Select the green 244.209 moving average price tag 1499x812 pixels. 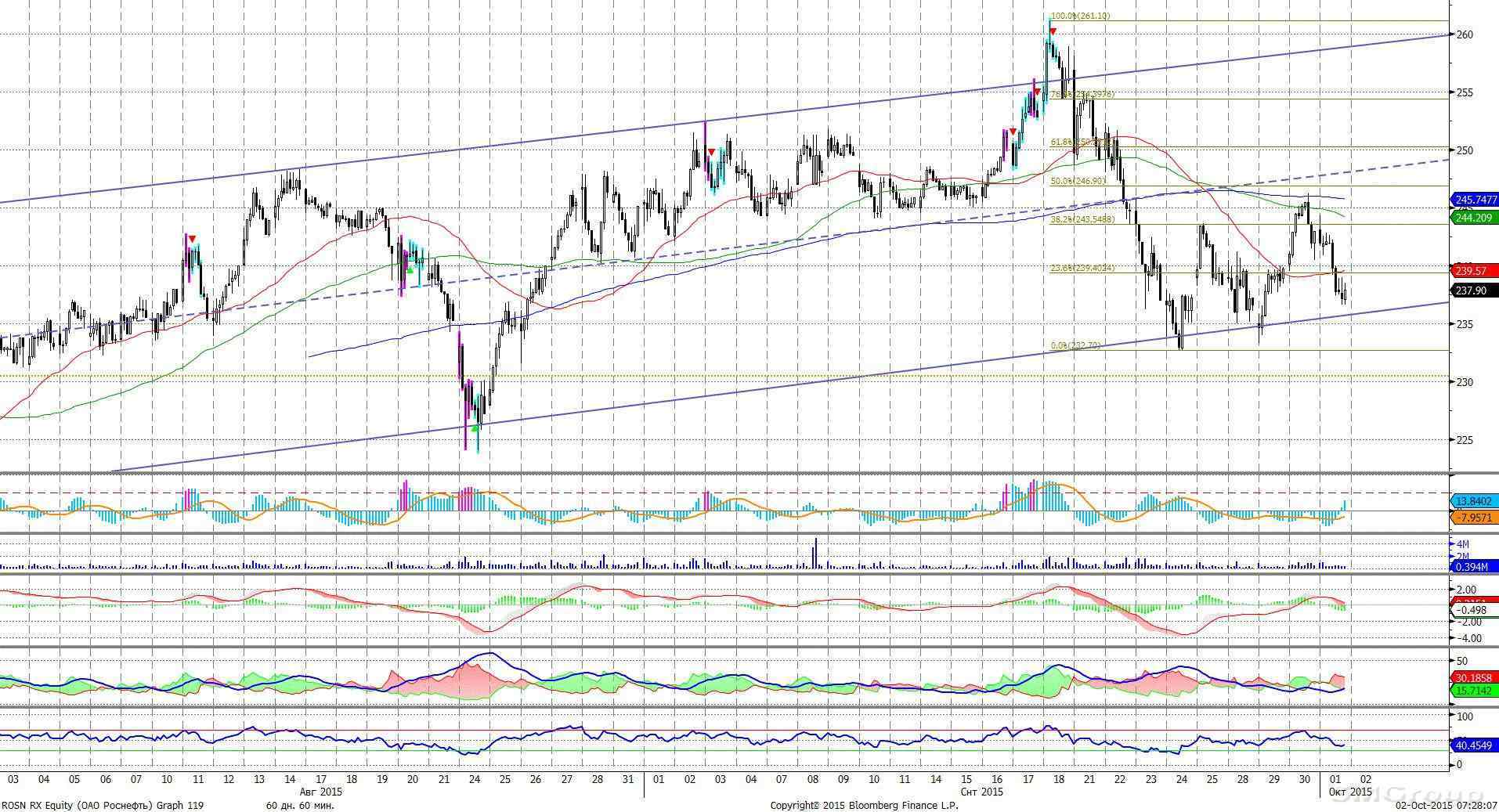[x=1475, y=217]
